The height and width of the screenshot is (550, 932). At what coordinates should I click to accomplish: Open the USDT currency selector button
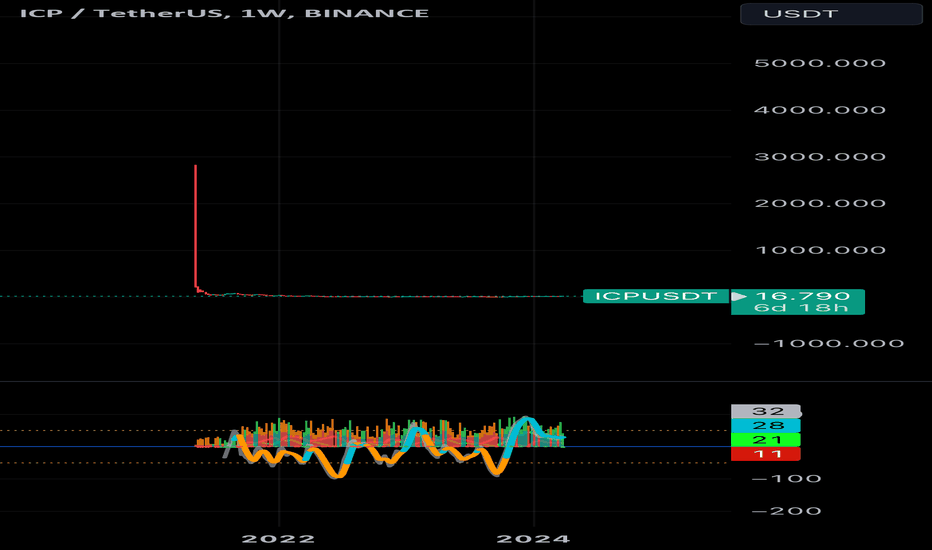830,14
